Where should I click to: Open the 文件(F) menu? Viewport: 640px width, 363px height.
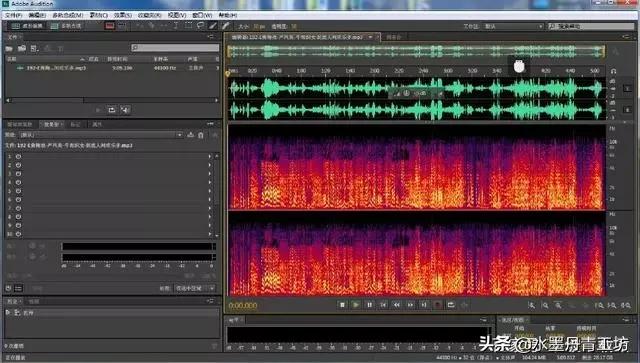(13, 15)
